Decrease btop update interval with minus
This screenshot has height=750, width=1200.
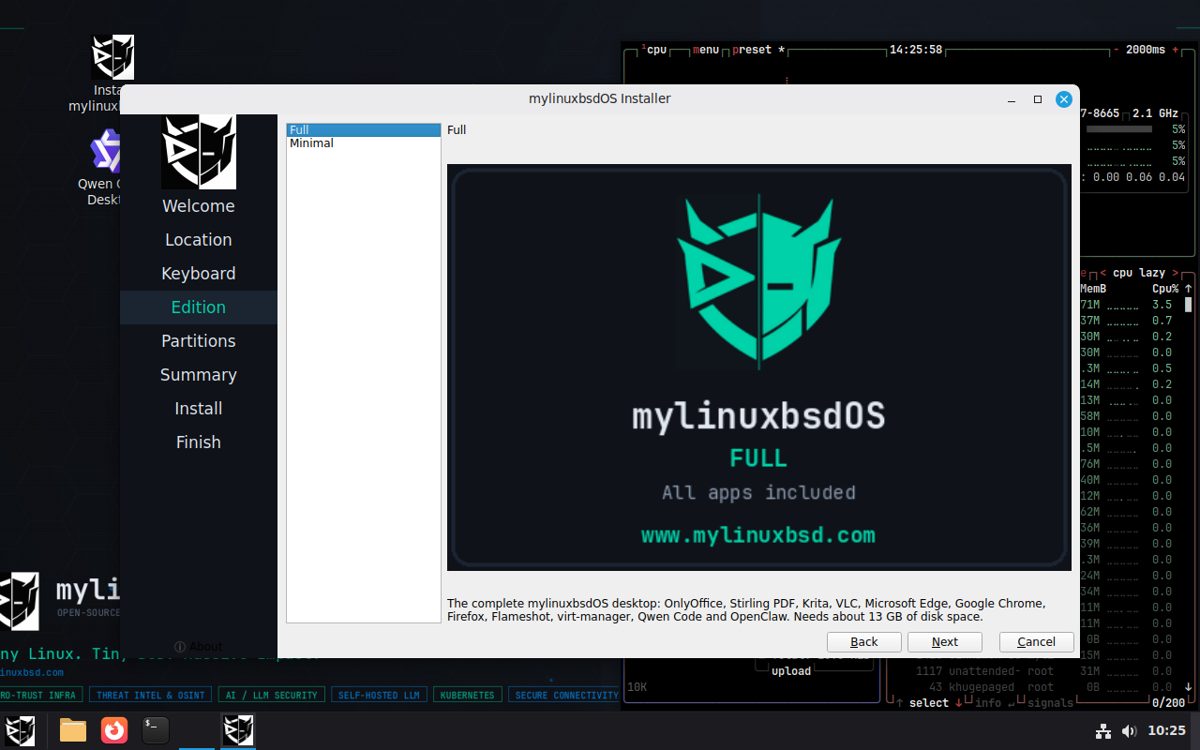(1116, 50)
